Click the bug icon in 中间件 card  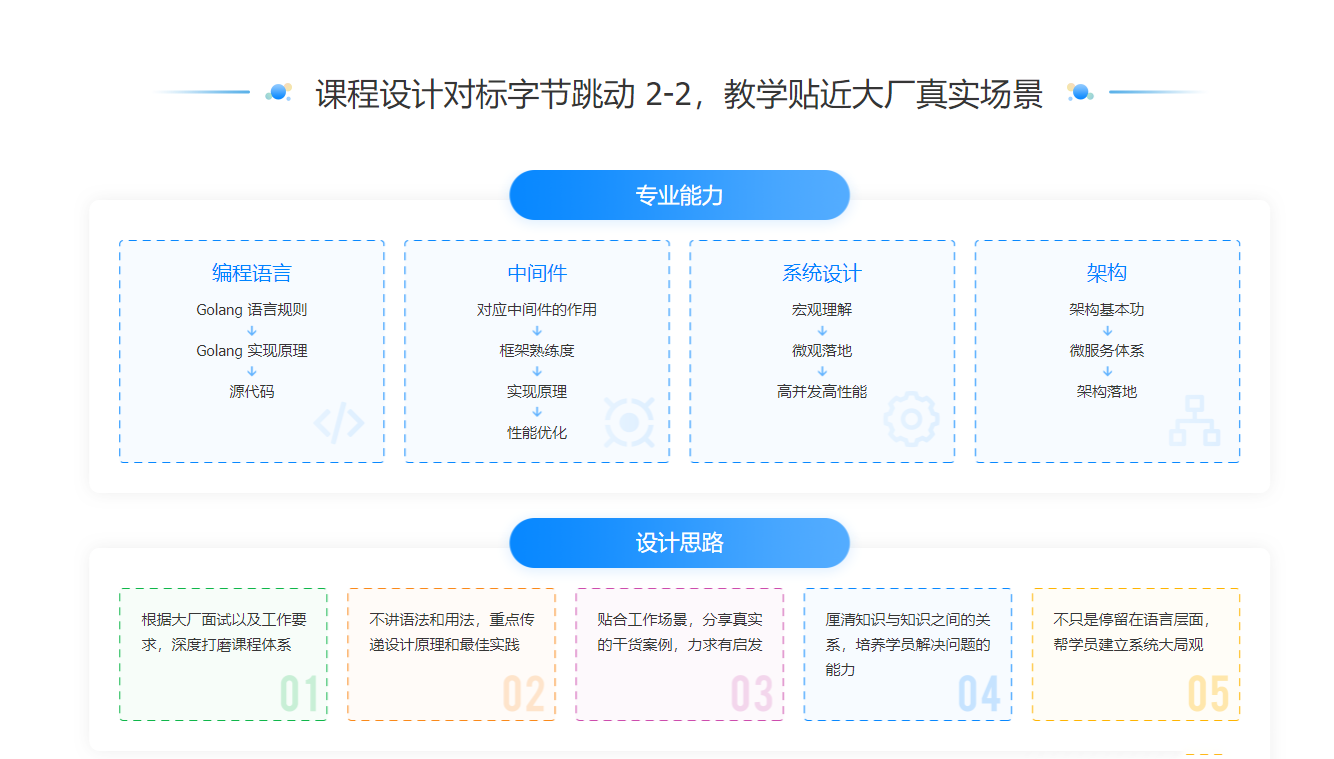pyautogui.click(x=628, y=422)
